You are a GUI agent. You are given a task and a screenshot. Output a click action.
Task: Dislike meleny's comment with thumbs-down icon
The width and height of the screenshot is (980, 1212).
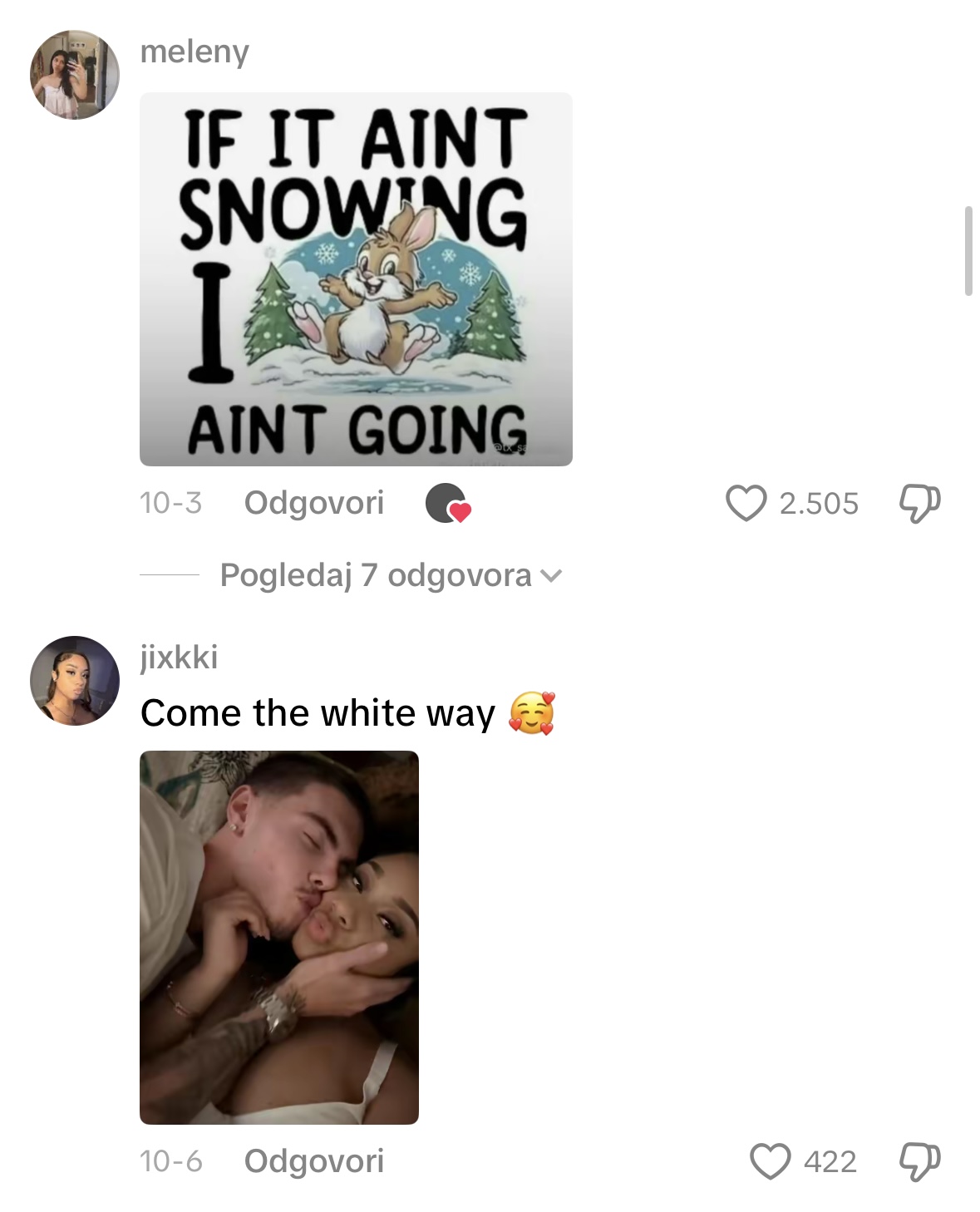[x=920, y=504]
